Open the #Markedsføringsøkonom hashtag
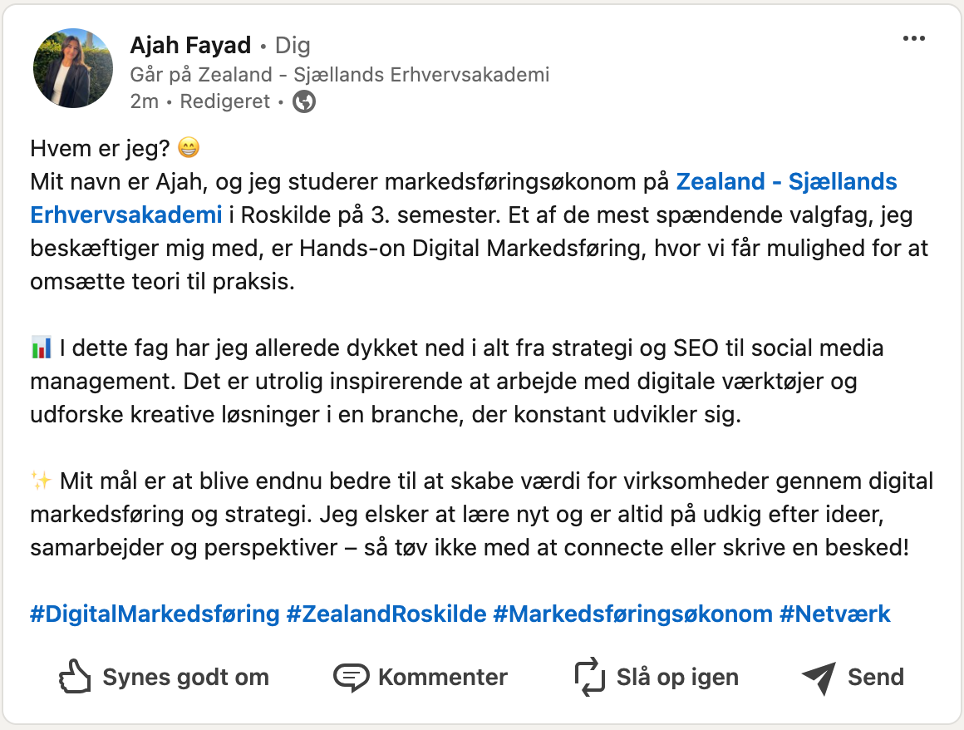The width and height of the screenshot is (964, 730). (632, 613)
